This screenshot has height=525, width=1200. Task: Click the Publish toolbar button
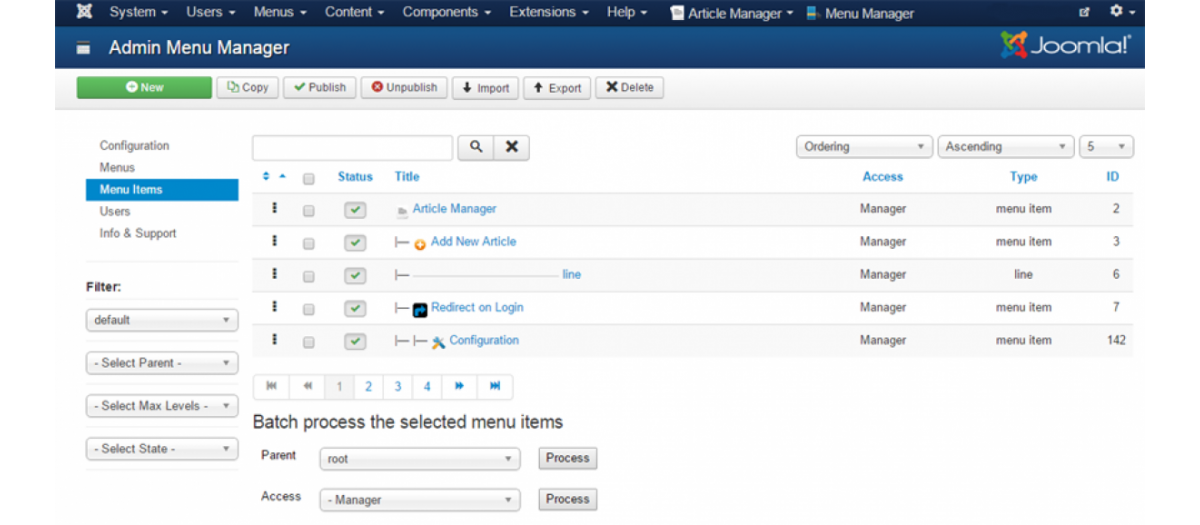[320, 87]
